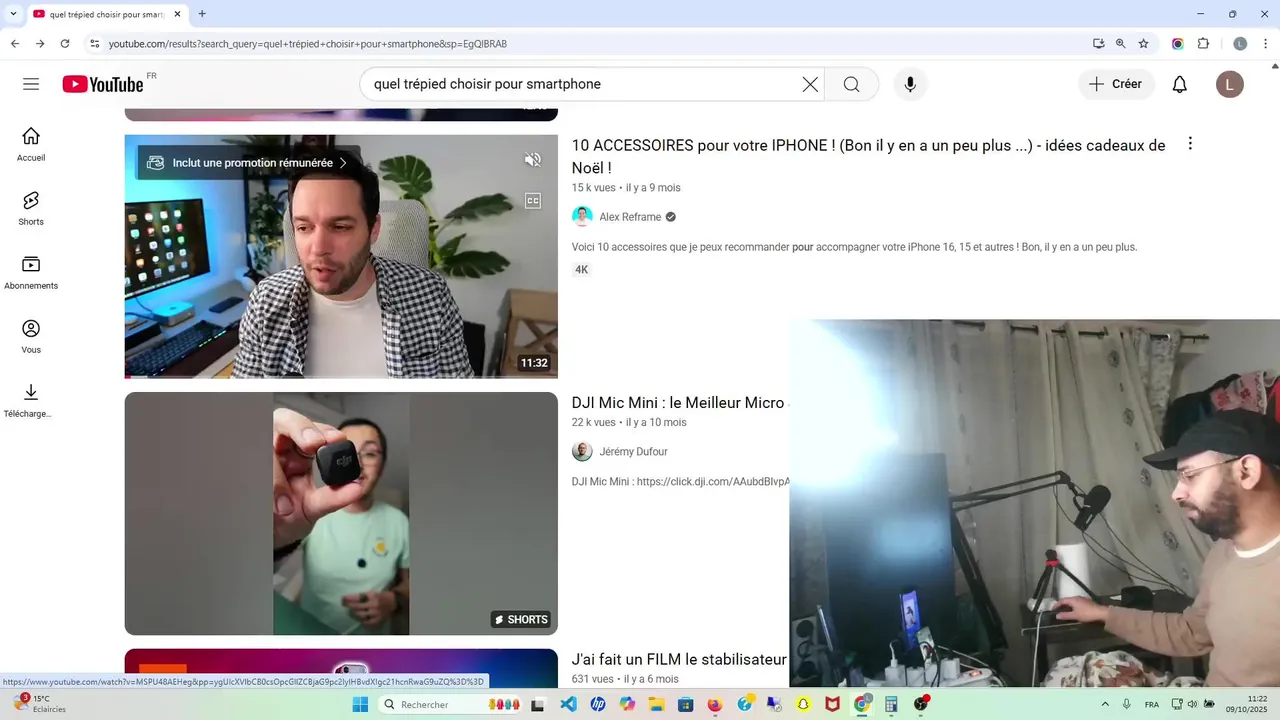
Task: Open Abonnements in the sidebar
Action: 31,272
